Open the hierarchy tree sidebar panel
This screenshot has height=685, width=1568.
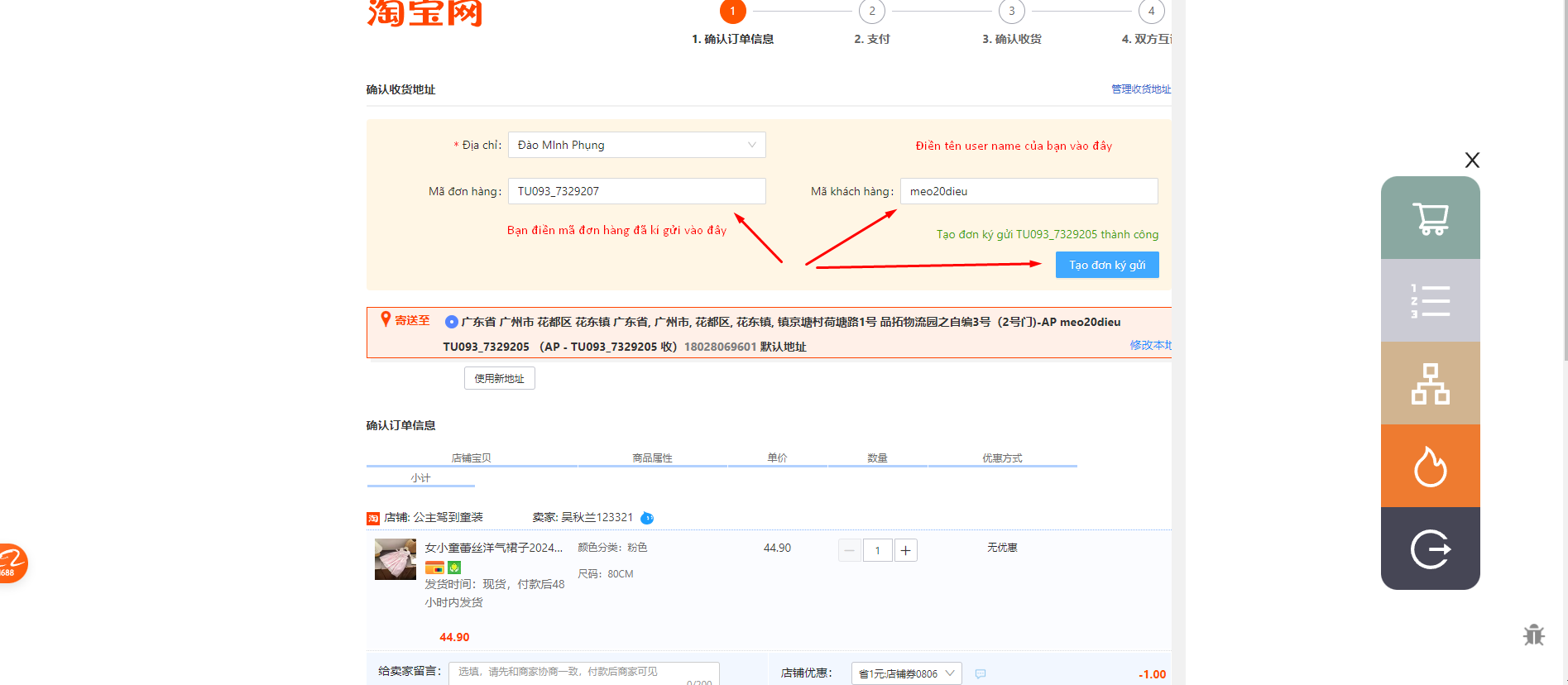pyautogui.click(x=1430, y=383)
